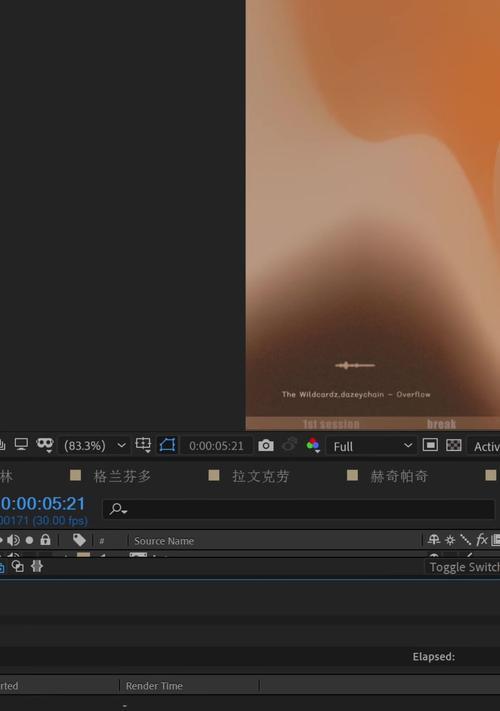Expand the in/out duration pane braces icon

tap(37, 566)
